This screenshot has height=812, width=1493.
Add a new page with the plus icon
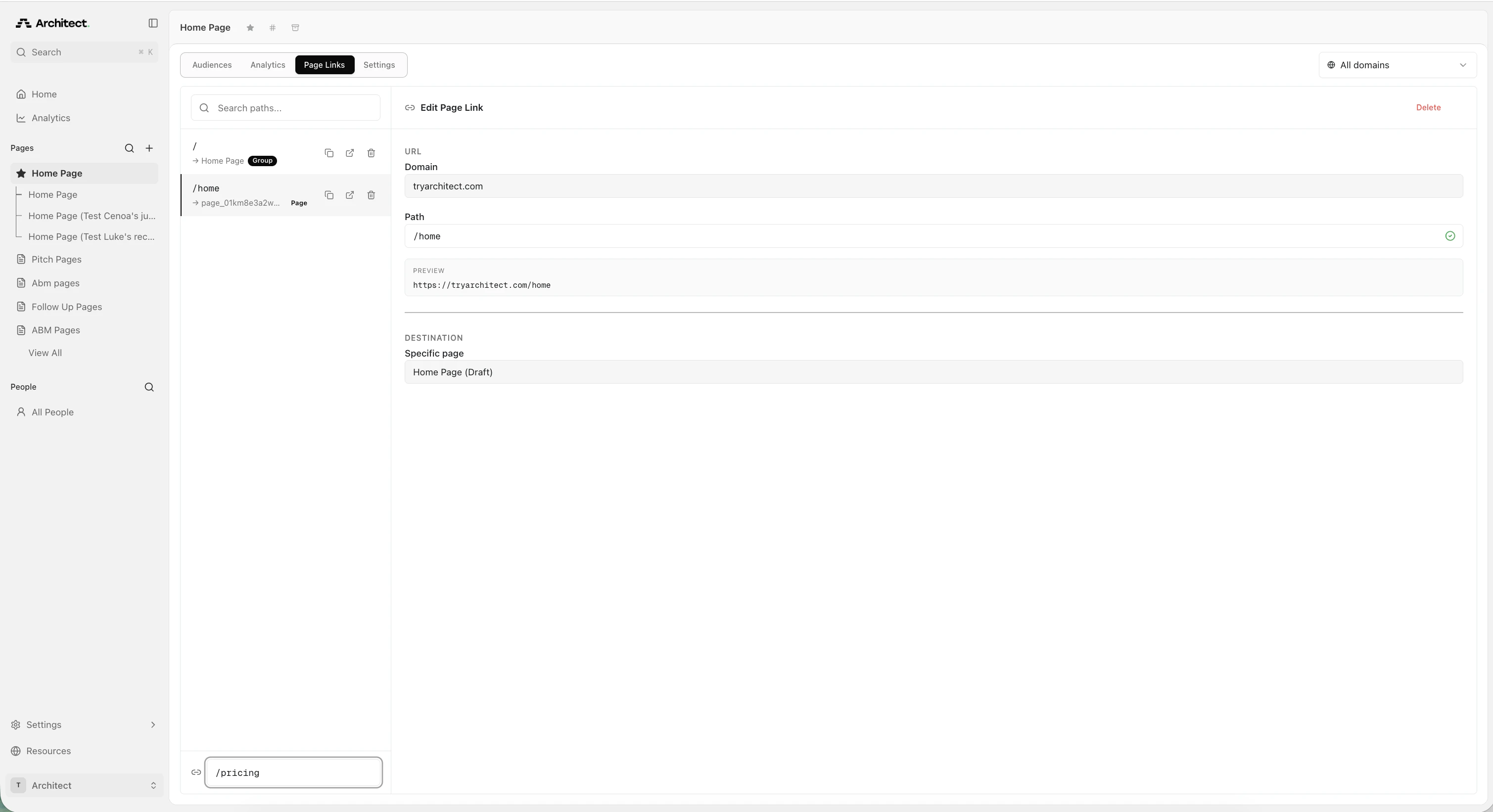(x=149, y=148)
